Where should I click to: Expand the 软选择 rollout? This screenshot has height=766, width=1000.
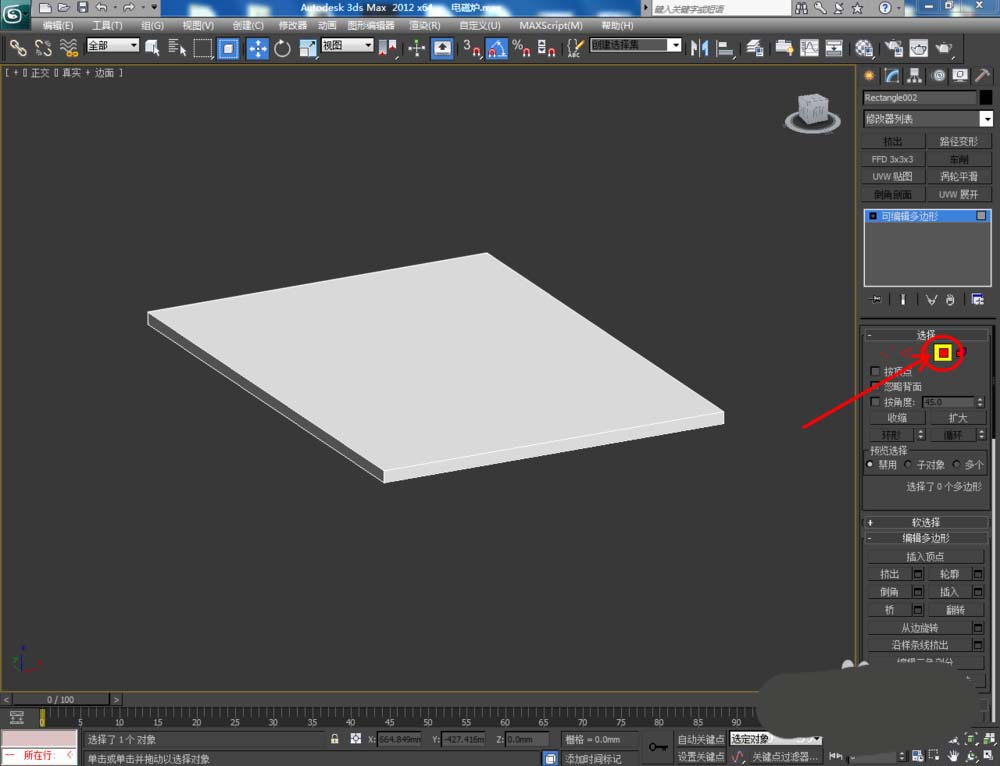[x=925, y=522]
